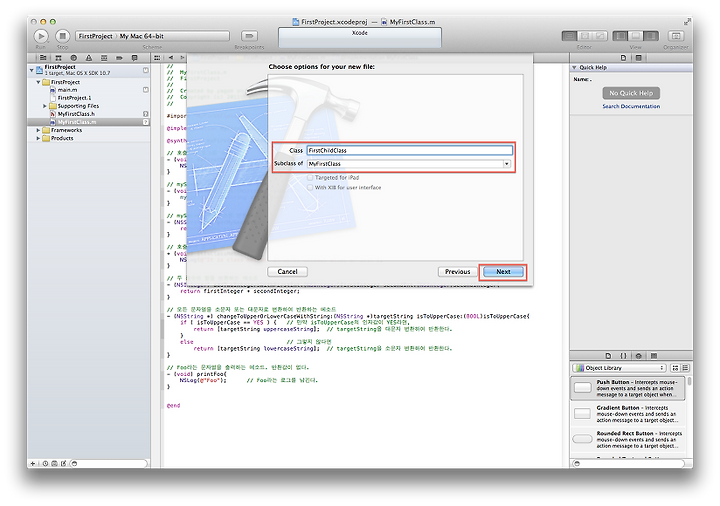Viewport: 720px width, 506px height.
Task: Click the library filter search field
Action: (631, 464)
